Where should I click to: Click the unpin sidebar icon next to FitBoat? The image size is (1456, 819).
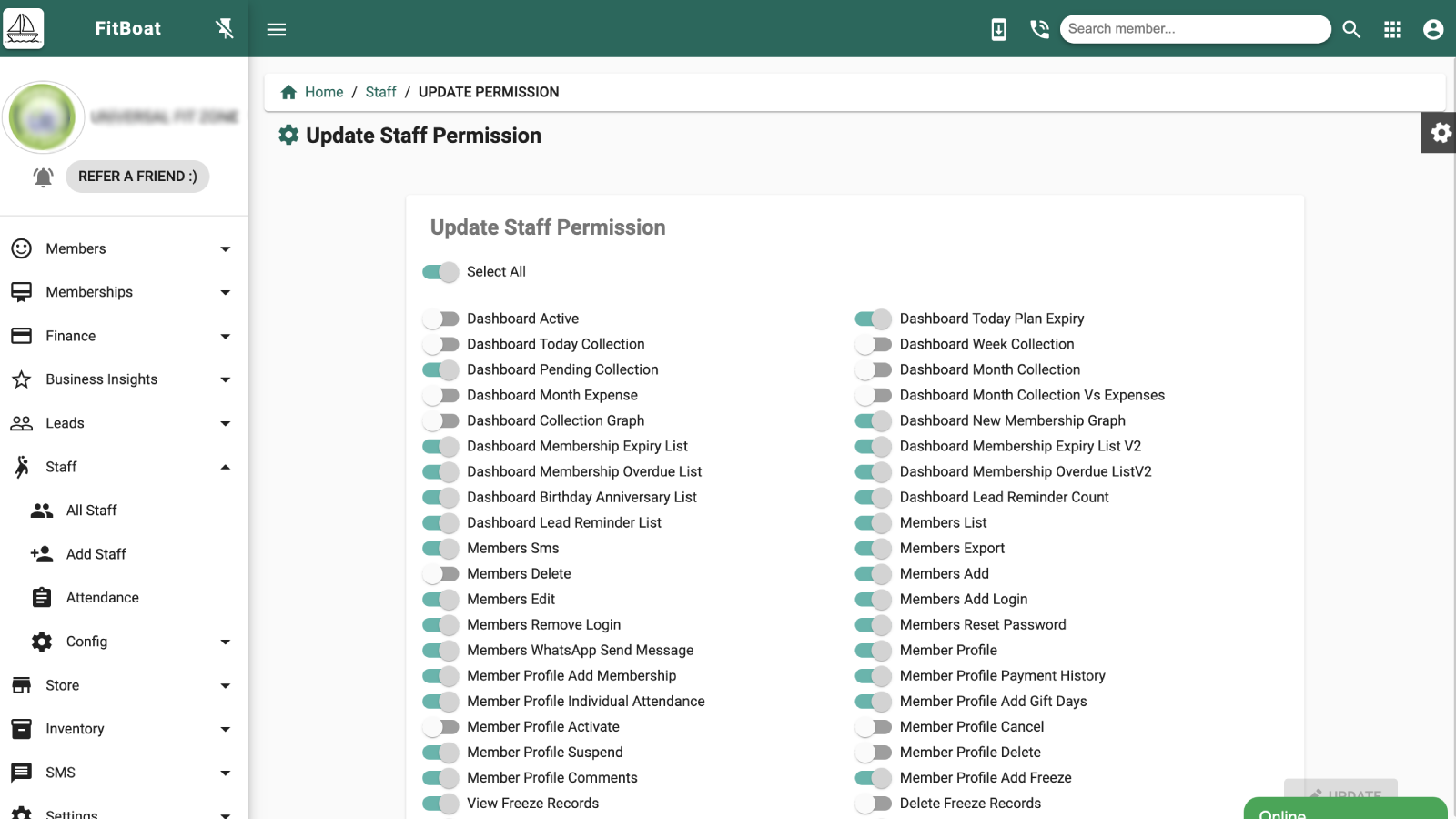pos(223,28)
